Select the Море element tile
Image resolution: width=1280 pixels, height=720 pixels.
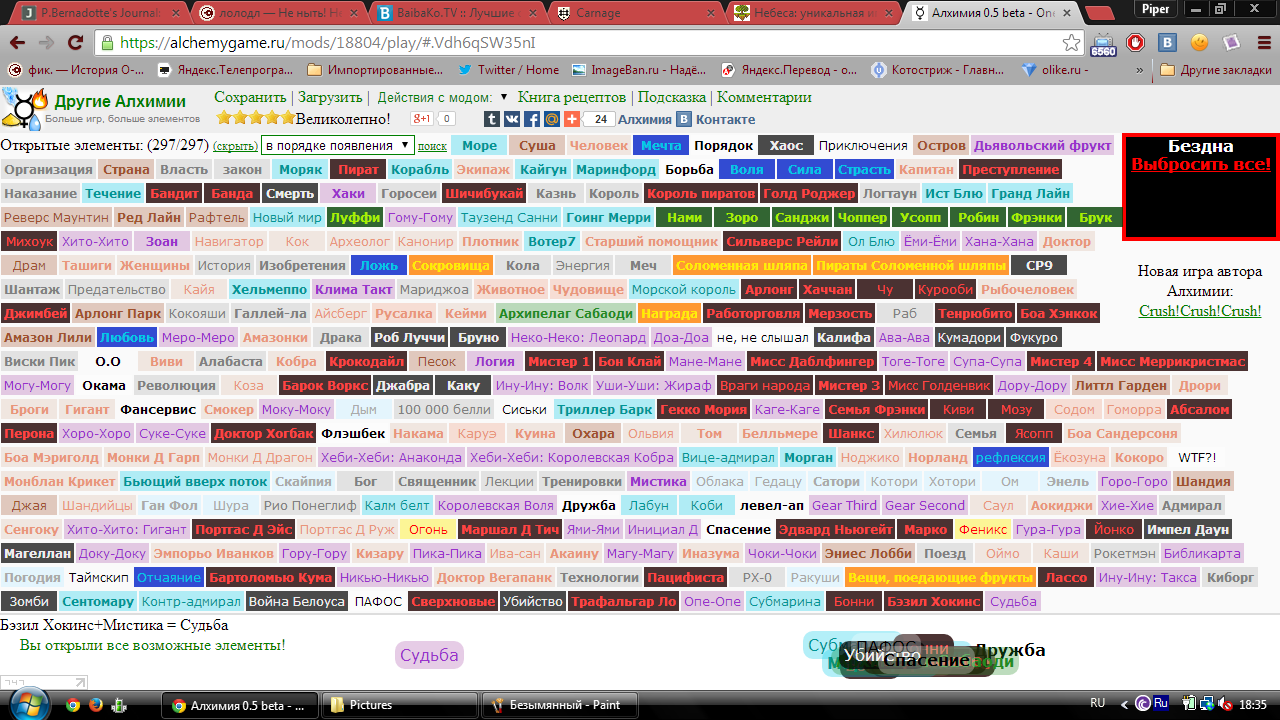tap(480, 145)
